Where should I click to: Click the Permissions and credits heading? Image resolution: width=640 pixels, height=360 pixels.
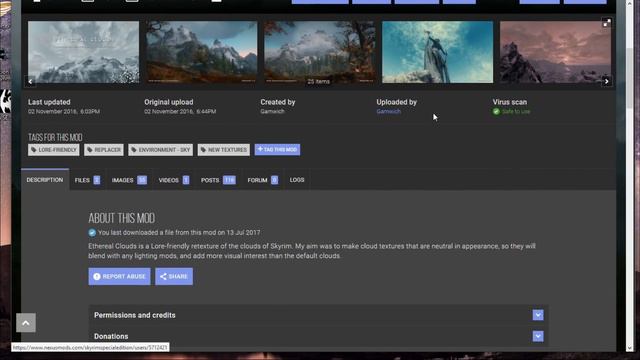pyautogui.click(x=135, y=315)
